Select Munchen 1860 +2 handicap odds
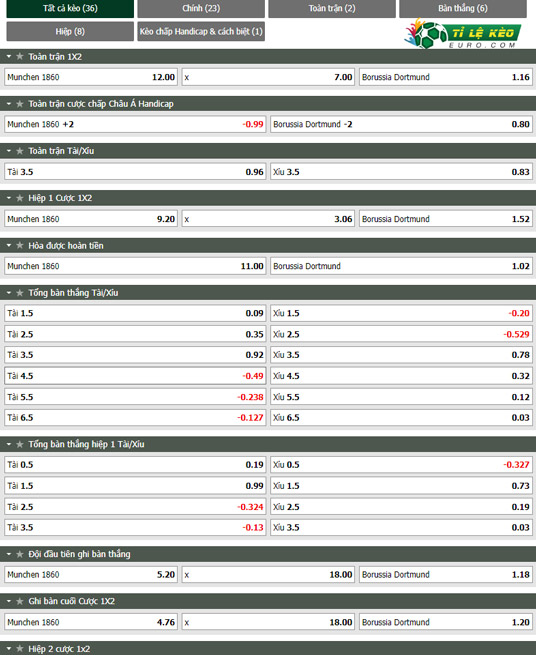The image size is (536, 655). [x=135, y=124]
